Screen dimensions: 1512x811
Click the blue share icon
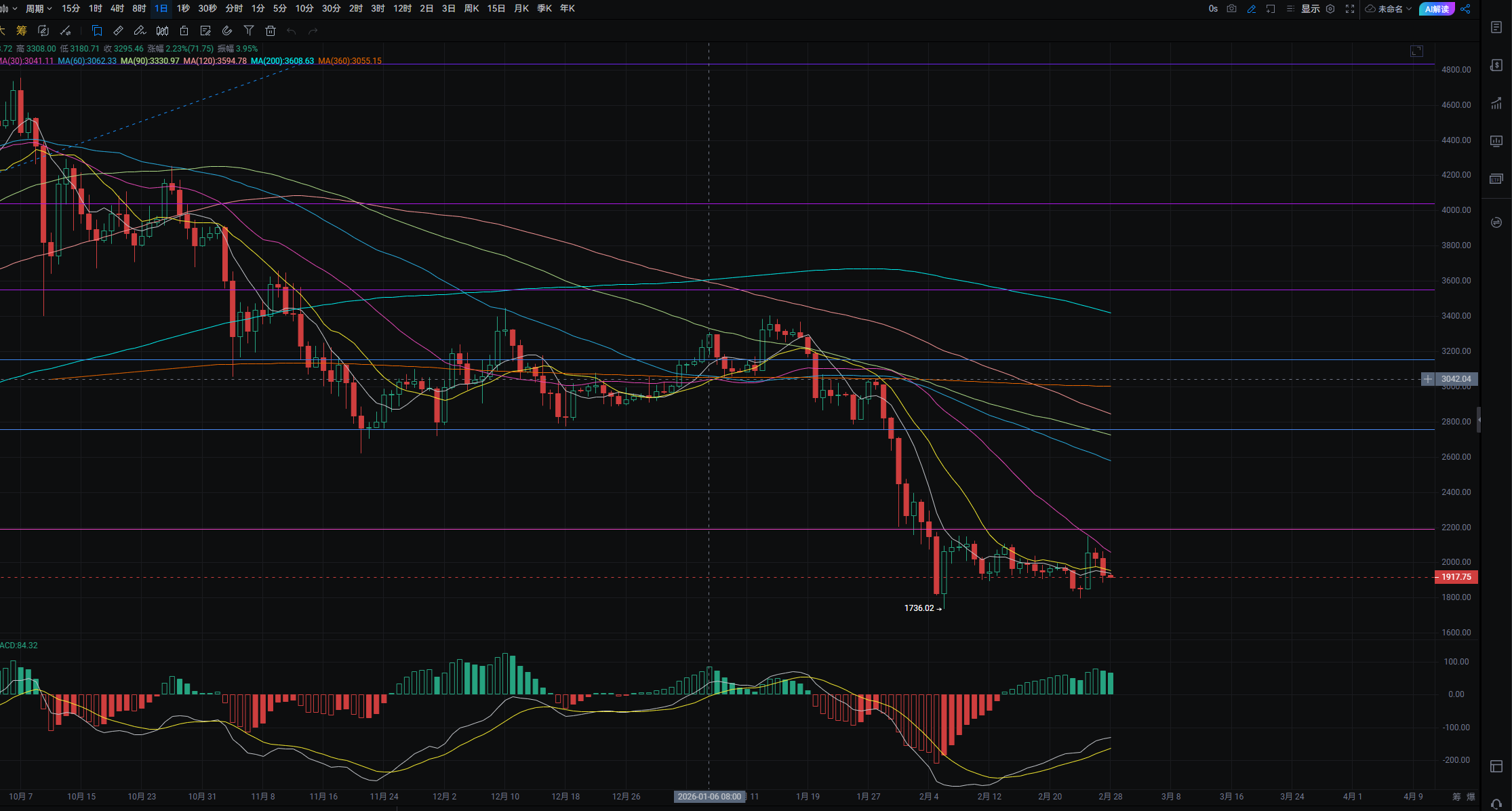1465,9
